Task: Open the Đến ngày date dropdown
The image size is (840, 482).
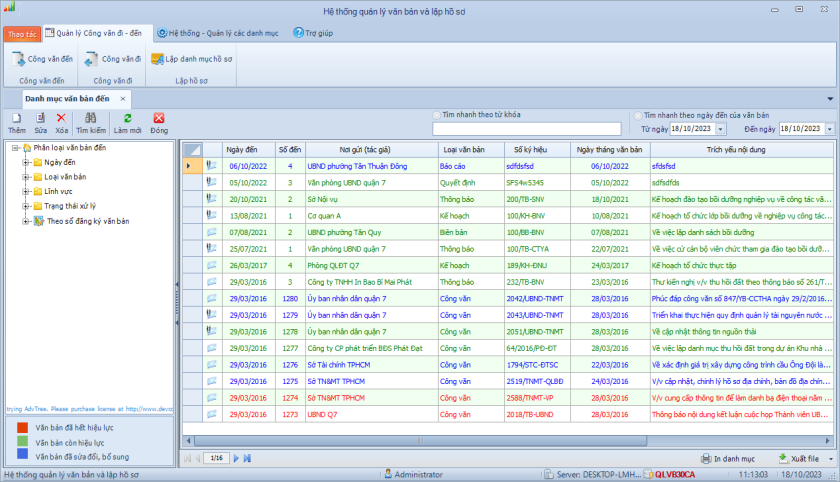Action: (828, 129)
